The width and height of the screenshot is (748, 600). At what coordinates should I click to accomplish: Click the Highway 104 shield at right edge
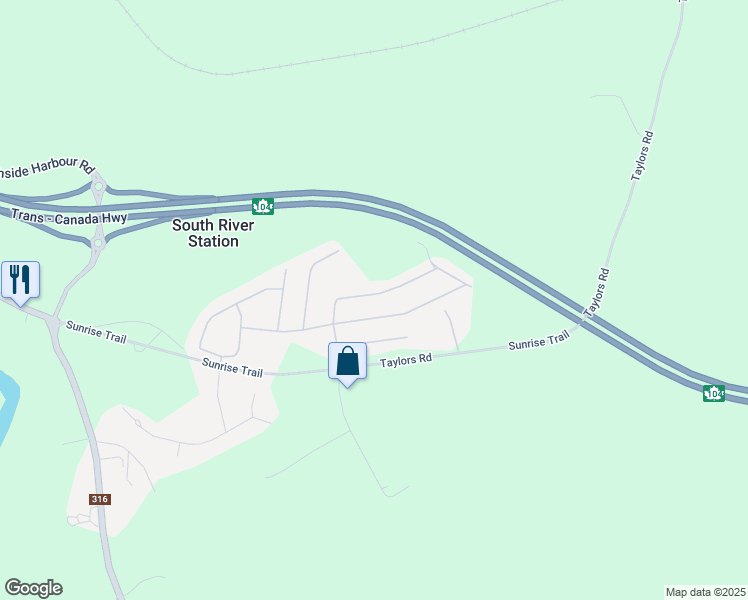coord(714,393)
